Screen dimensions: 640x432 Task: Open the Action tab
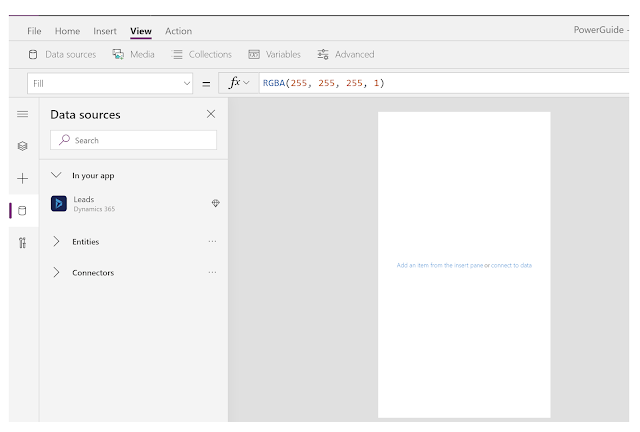[x=178, y=31]
